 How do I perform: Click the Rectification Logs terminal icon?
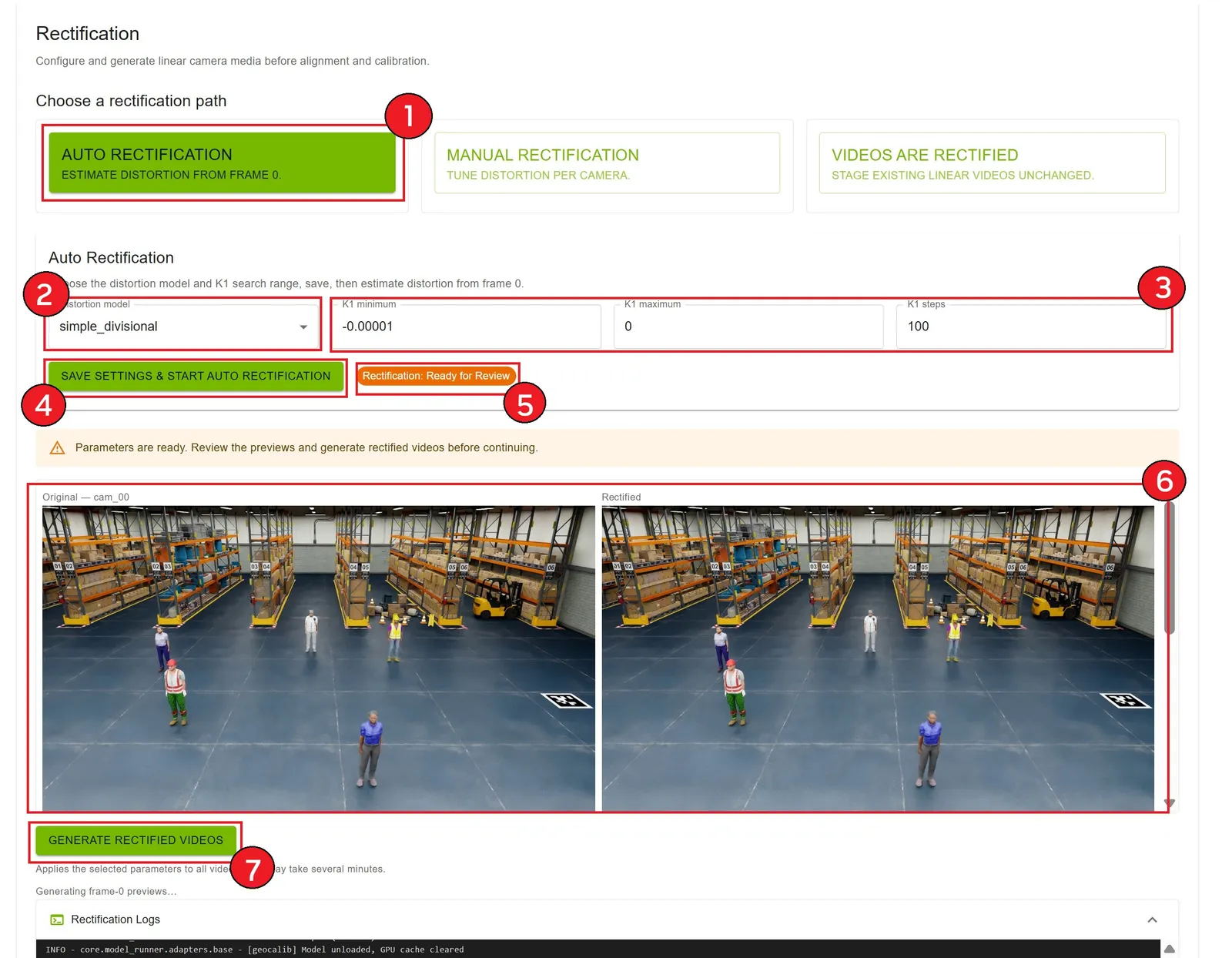pos(57,919)
